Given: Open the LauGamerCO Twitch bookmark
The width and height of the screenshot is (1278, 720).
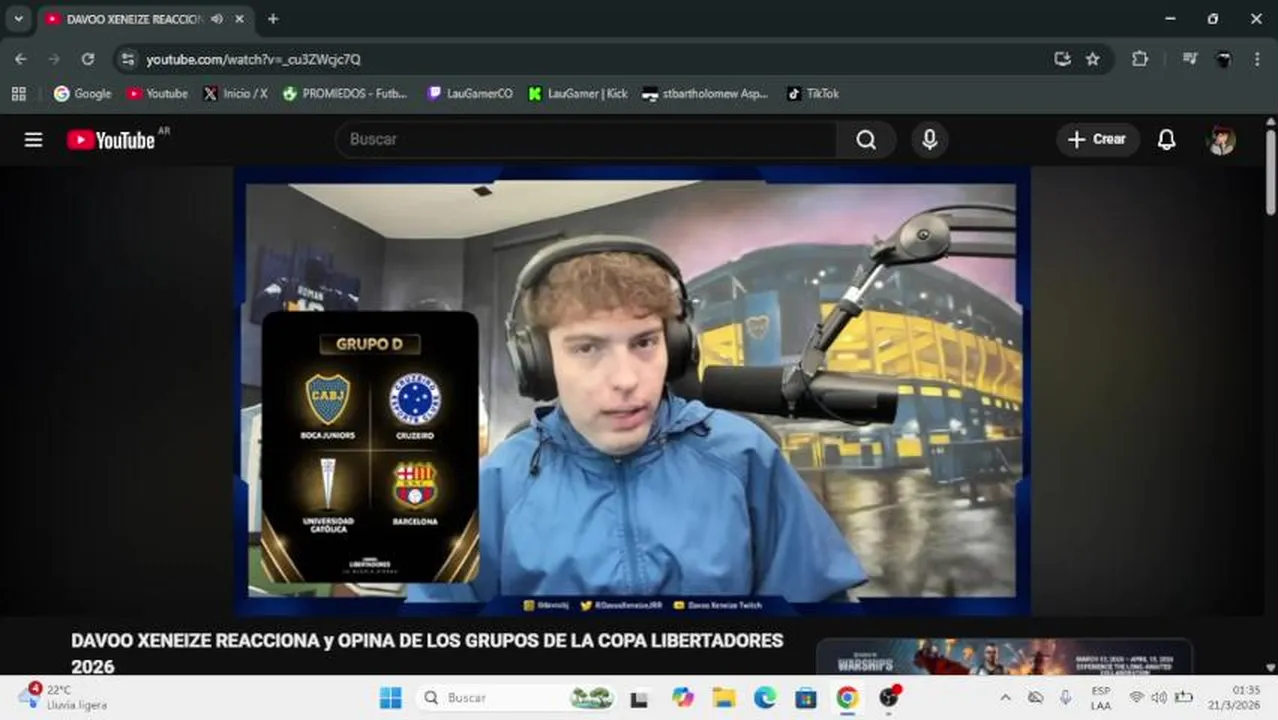Looking at the screenshot, I should click(x=470, y=93).
